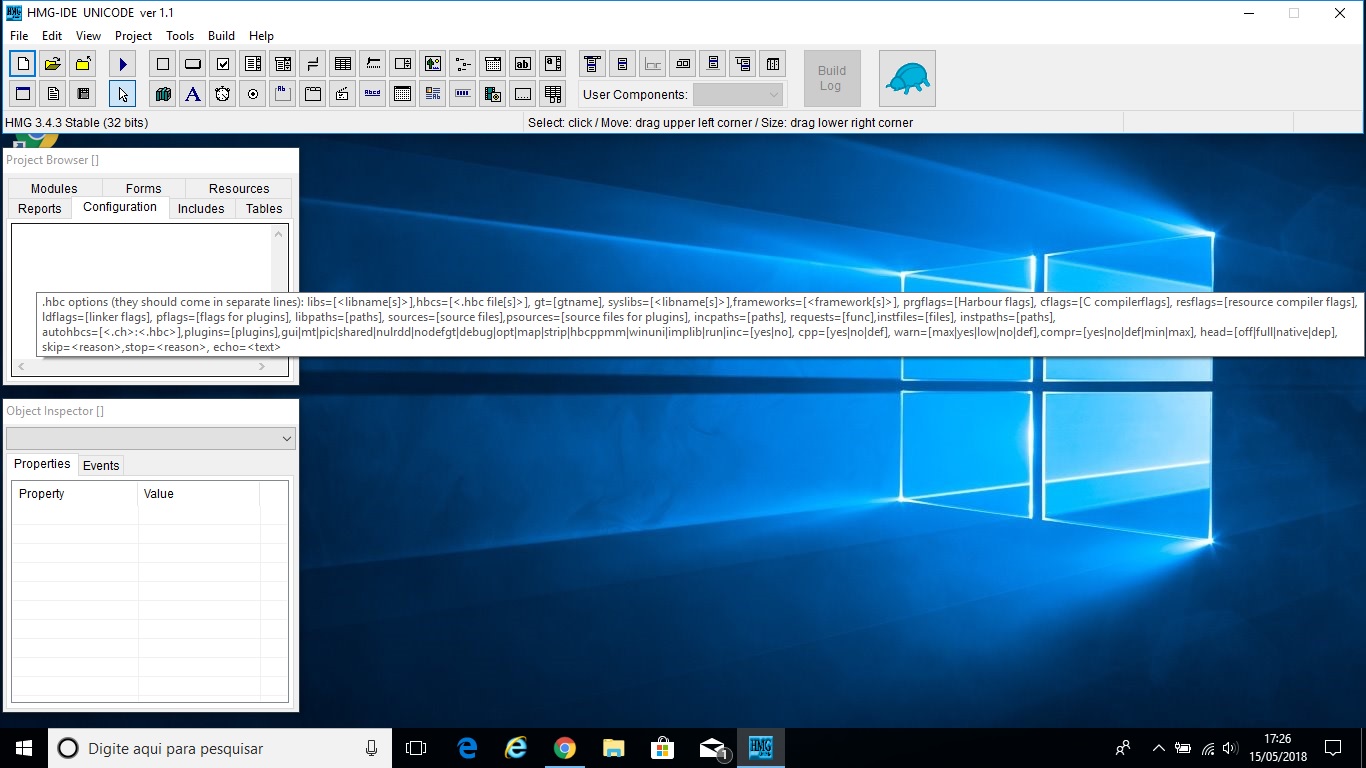Create a new project with the blank page icon

pos(23,64)
